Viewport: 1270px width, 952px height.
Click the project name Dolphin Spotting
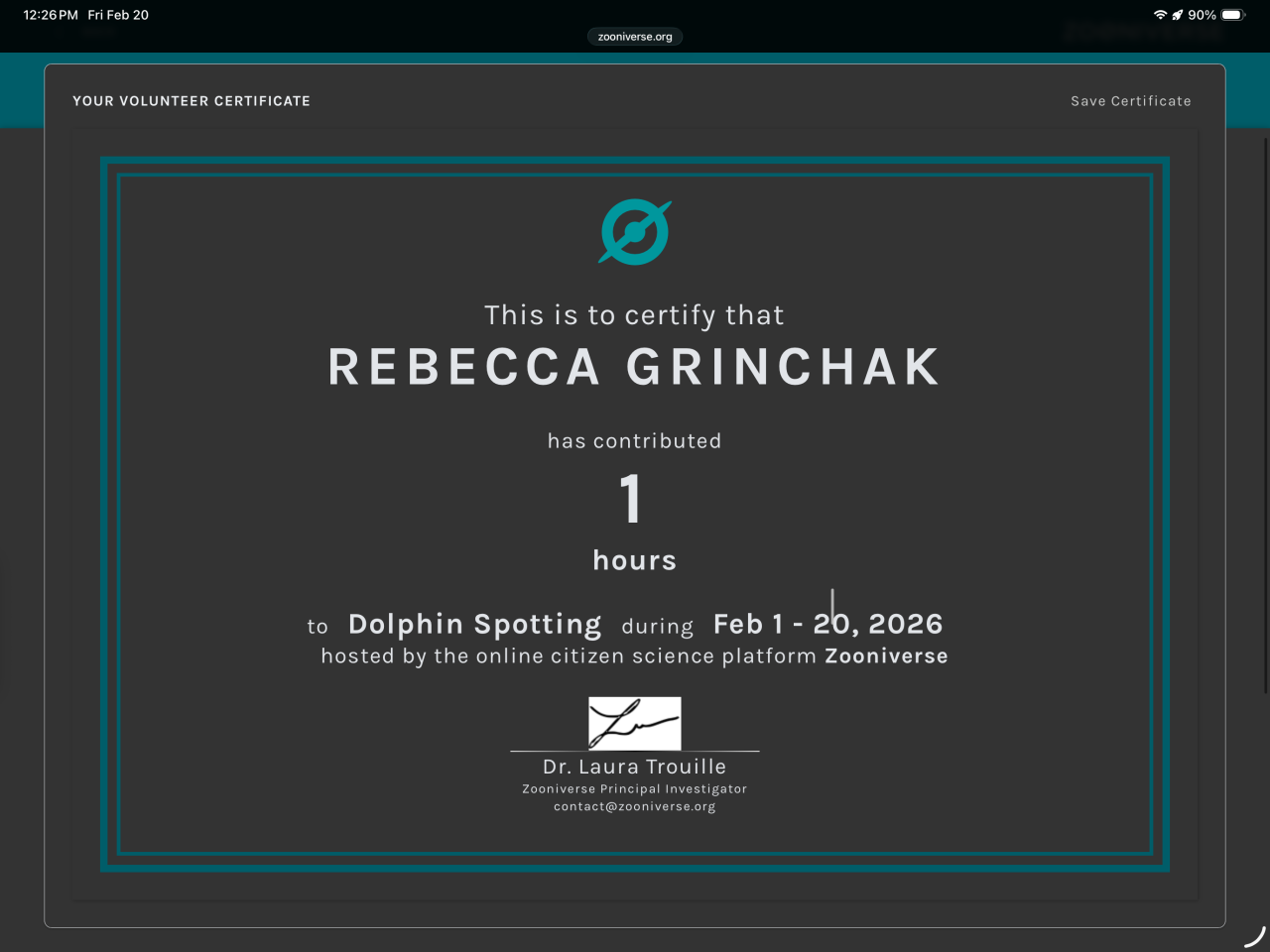pyautogui.click(x=474, y=624)
